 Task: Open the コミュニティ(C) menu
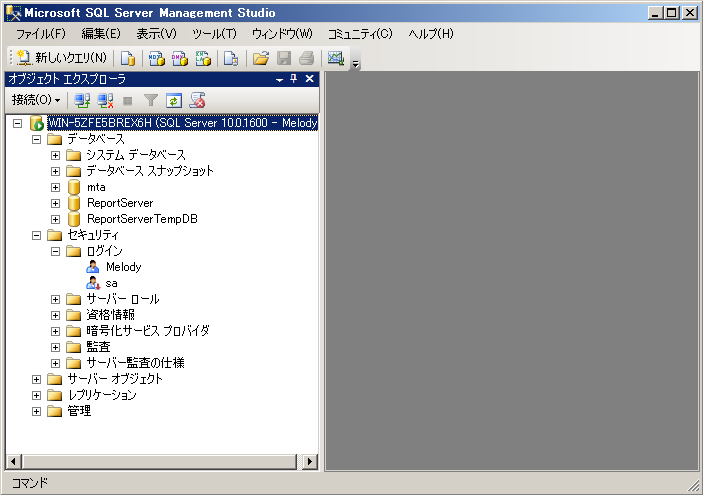tap(360, 34)
